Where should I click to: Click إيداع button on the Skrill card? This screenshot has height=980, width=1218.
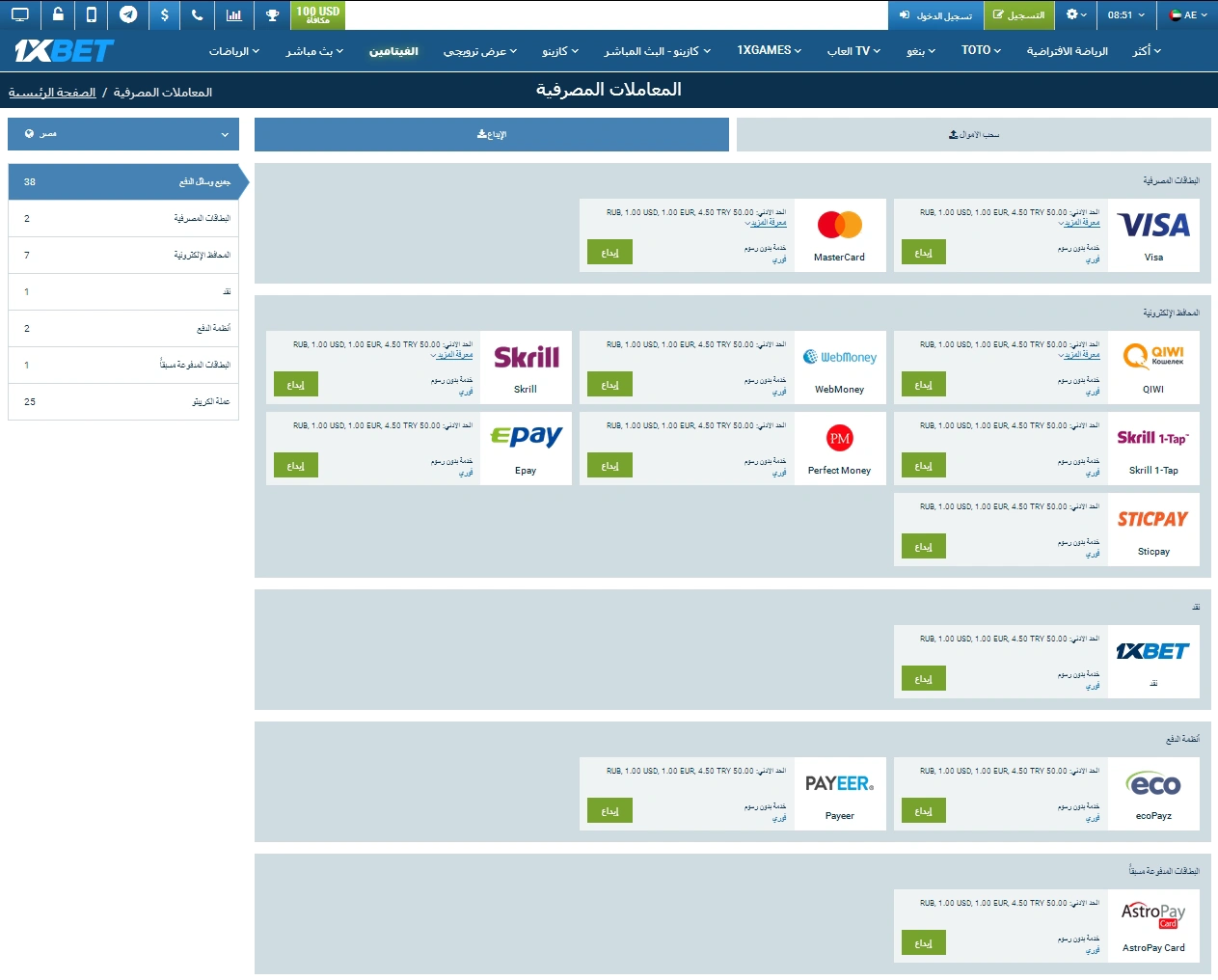coord(295,383)
